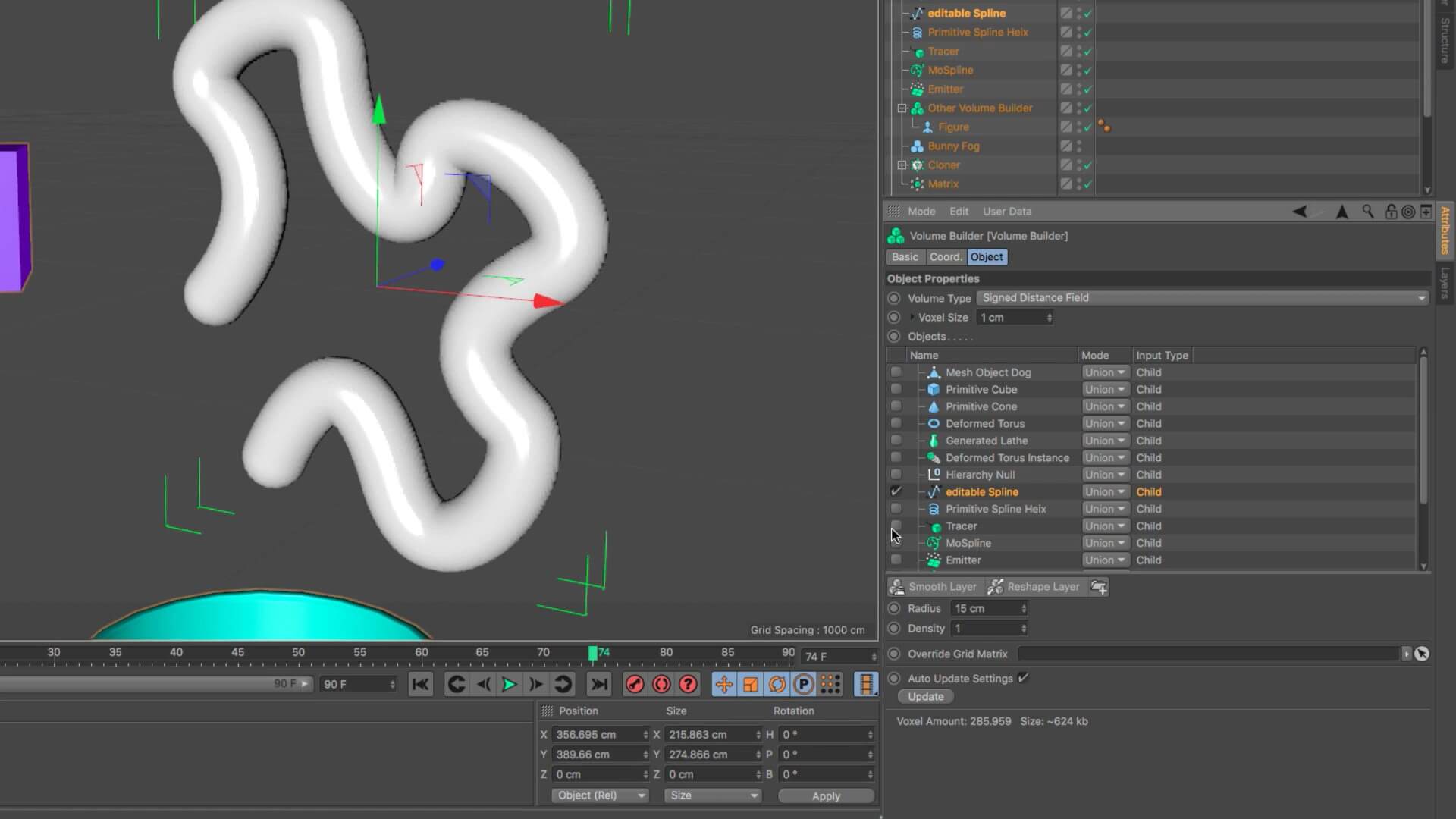Switch to the Coord. tab
1456x819 pixels.
pyautogui.click(x=945, y=257)
